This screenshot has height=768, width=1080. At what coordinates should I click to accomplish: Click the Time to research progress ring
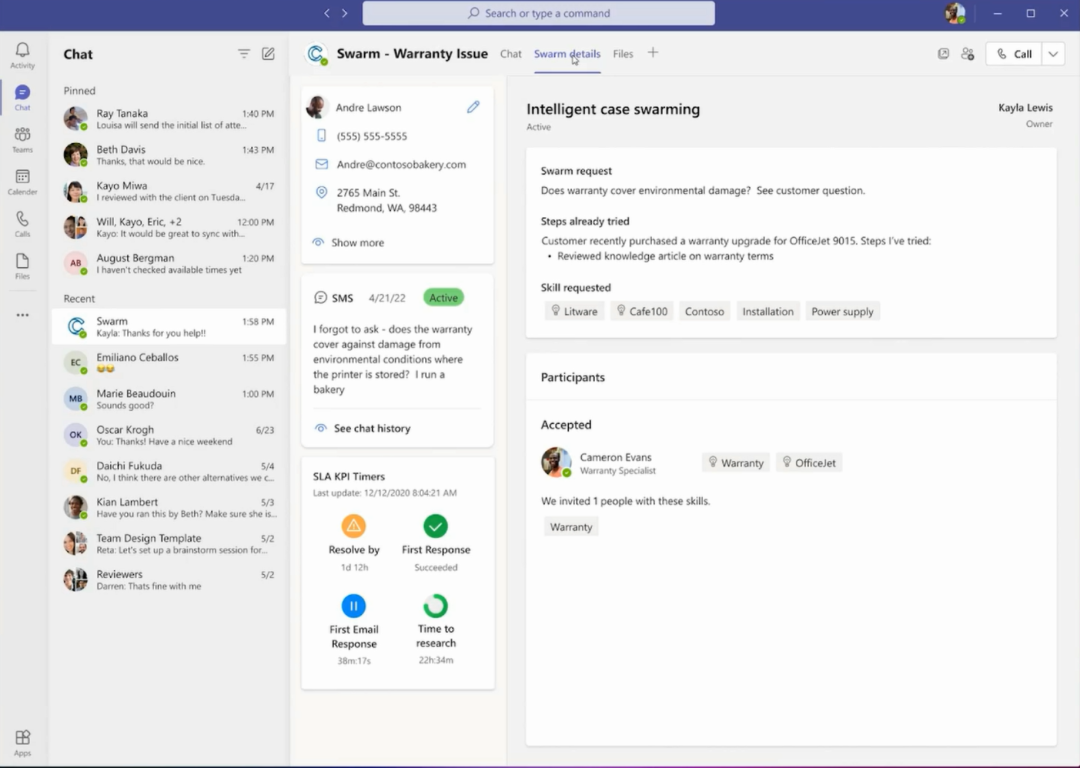pos(435,606)
